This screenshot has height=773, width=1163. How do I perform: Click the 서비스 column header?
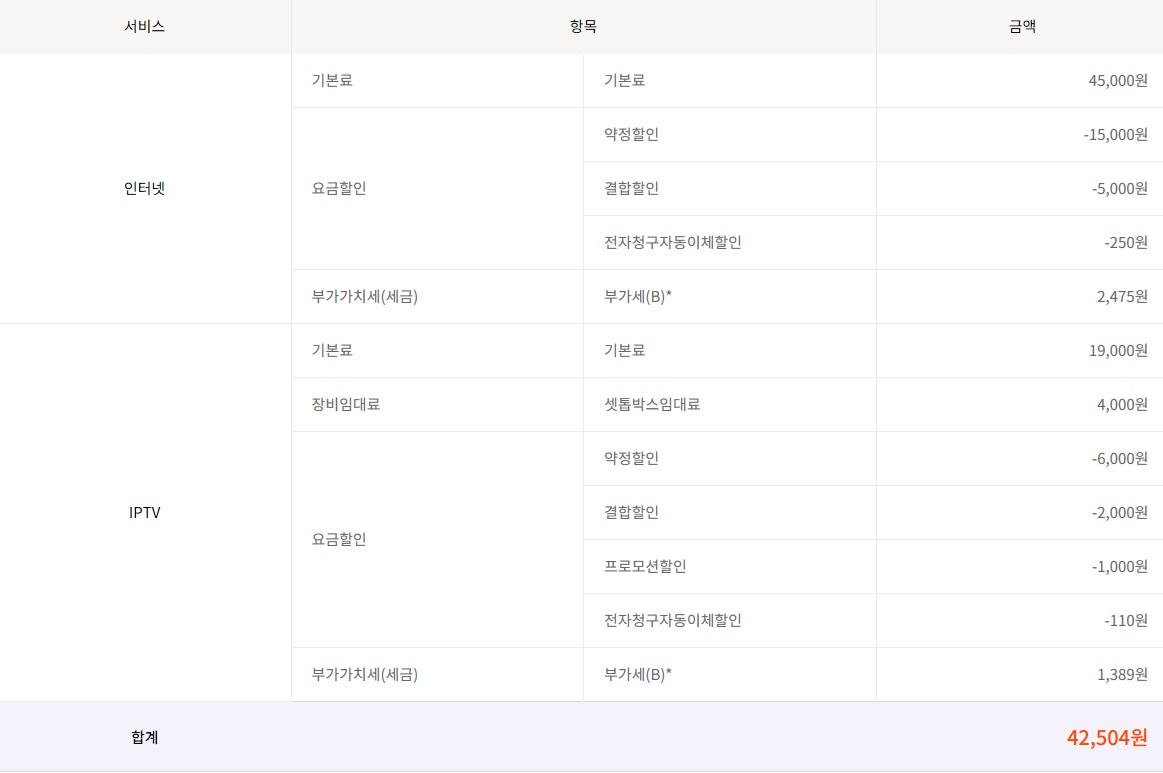(x=145, y=27)
